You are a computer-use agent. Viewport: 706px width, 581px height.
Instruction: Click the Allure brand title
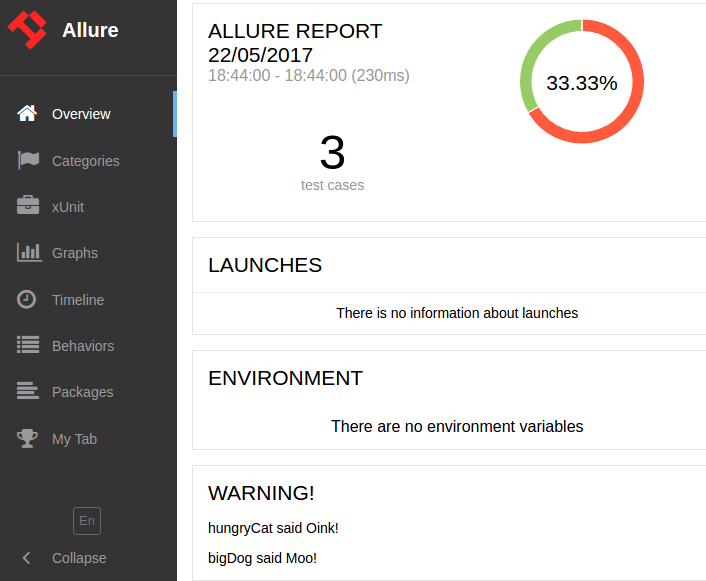91,30
